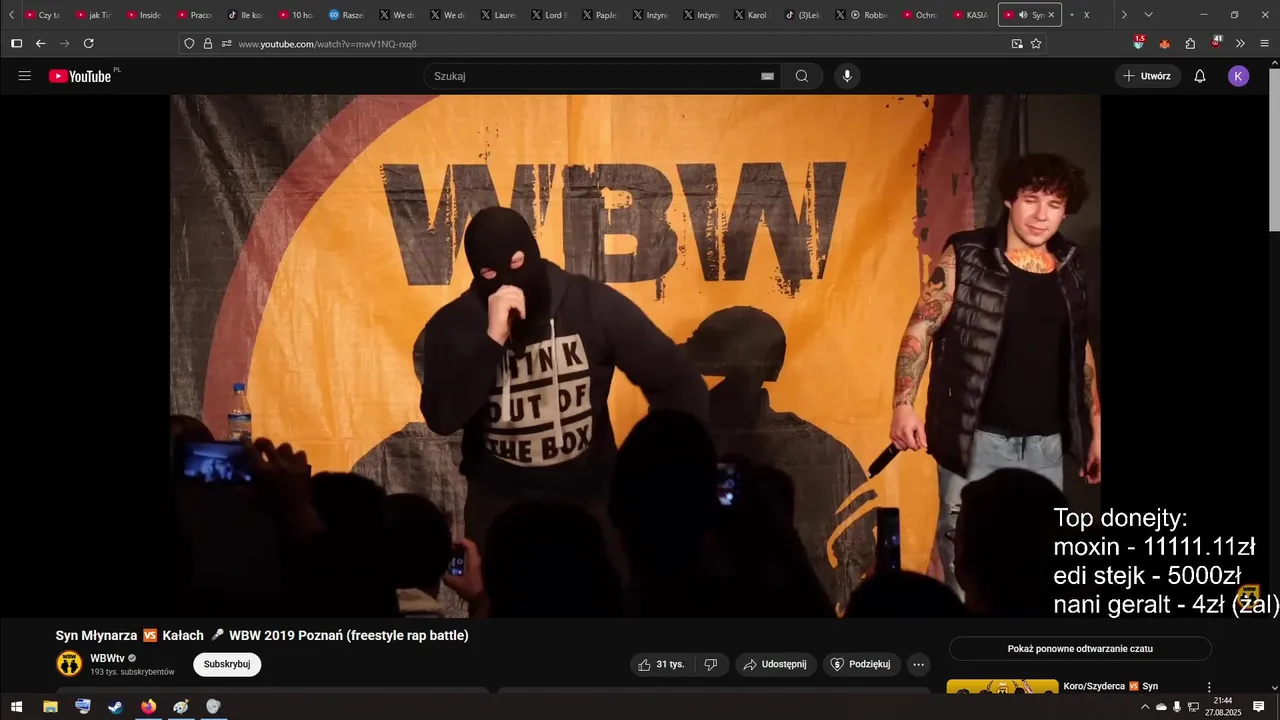
Task: Switch to the "Ile ko" TikTok tab
Action: 245,15
